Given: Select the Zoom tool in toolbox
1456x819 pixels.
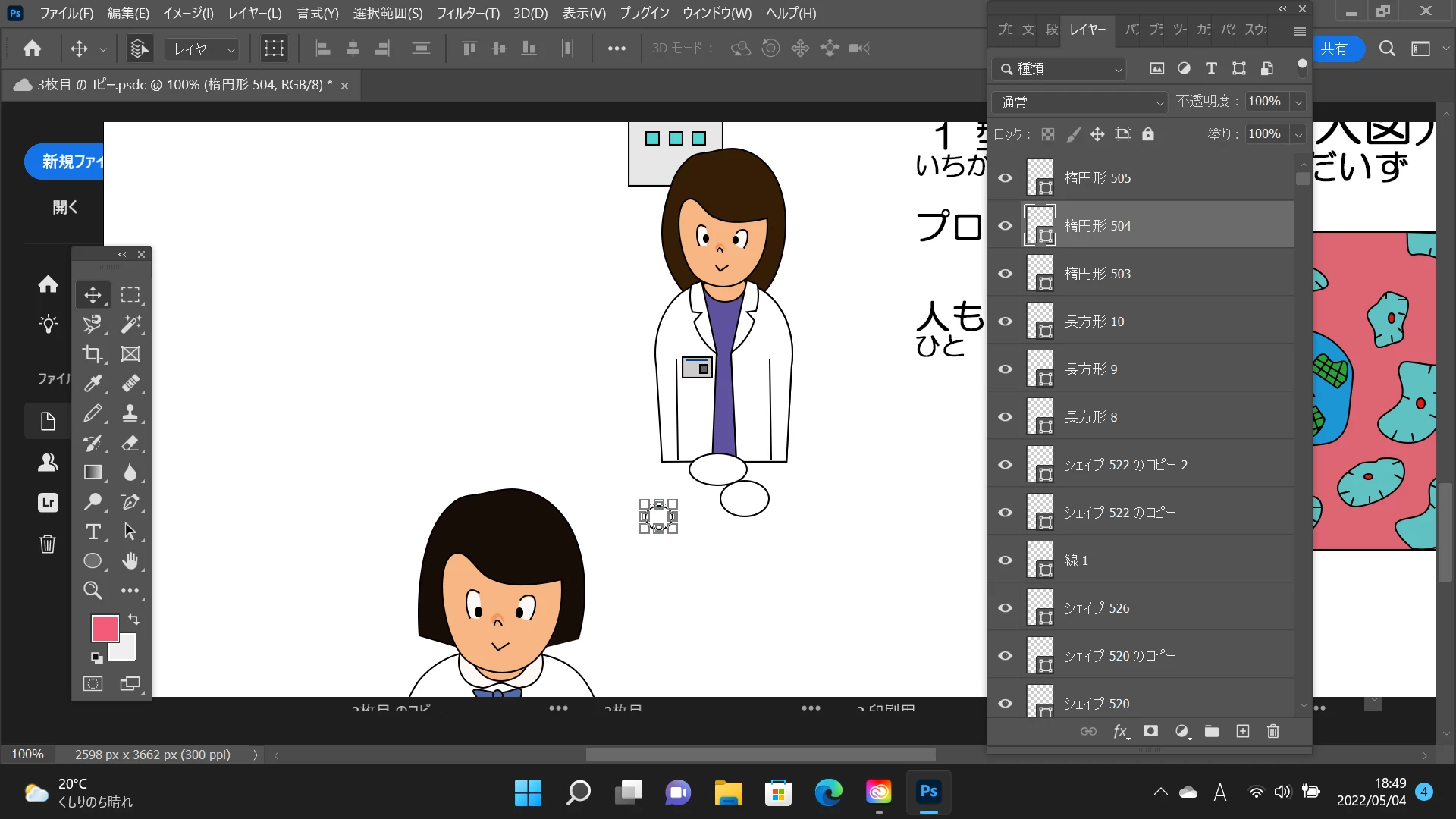Looking at the screenshot, I should click(x=93, y=591).
